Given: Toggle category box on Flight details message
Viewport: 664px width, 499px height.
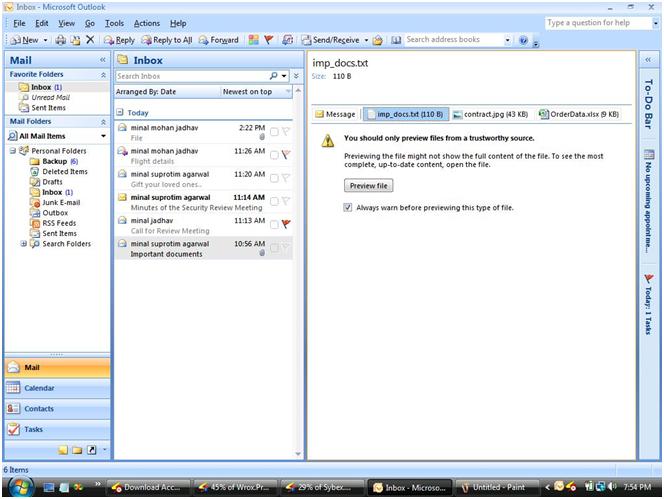Looking at the screenshot, I should point(274,155).
